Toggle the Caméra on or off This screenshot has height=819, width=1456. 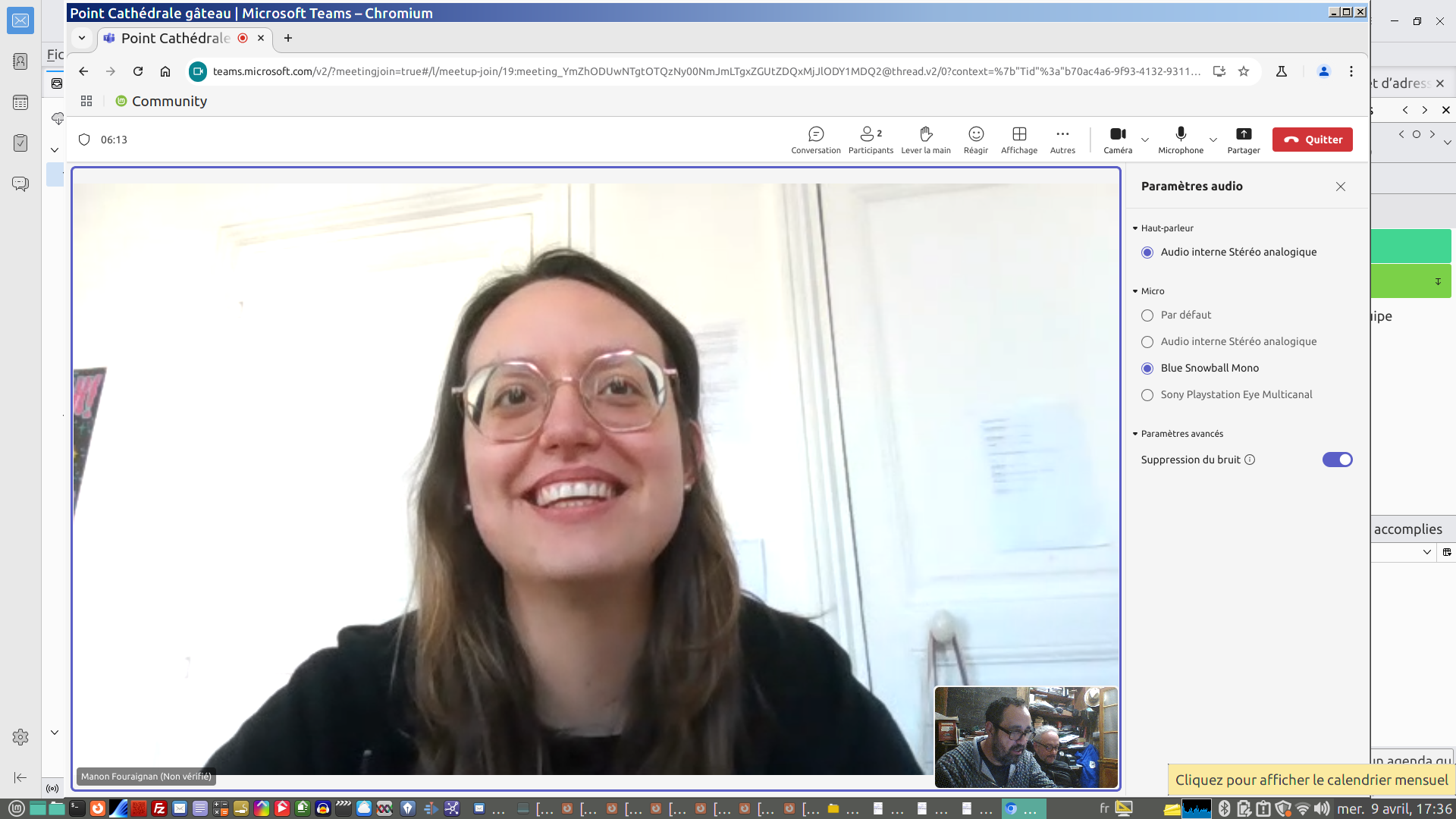(1117, 140)
